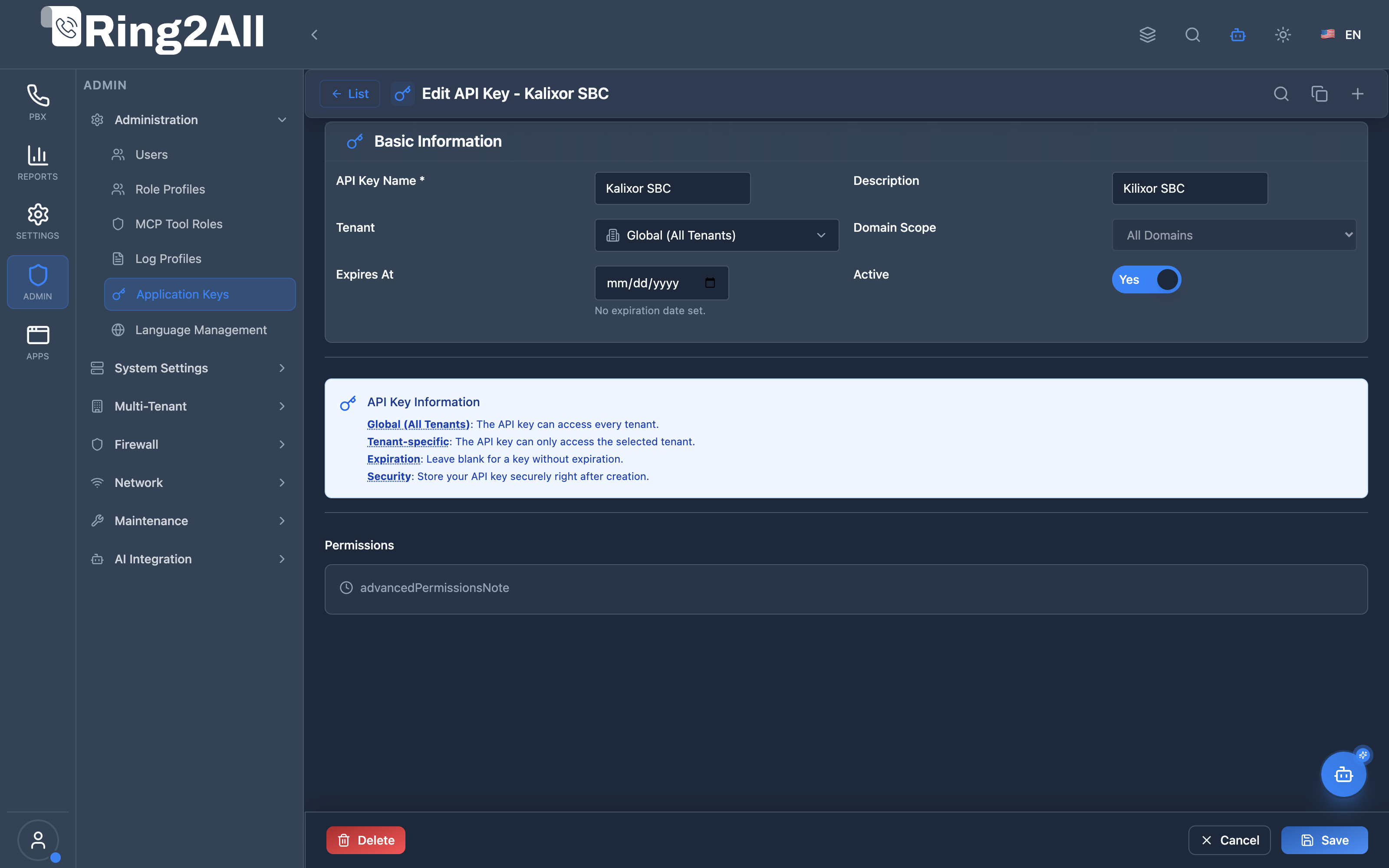The width and height of the screenshot is (1389, 868).
Task: Click the Tenant-specific help term
Action: pos(408,441)
